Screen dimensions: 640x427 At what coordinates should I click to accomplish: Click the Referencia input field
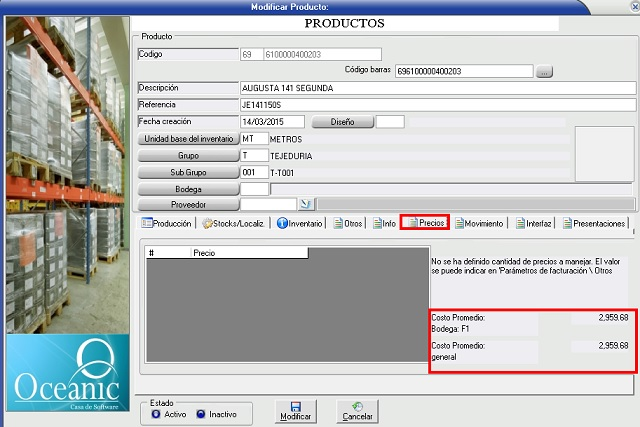tap(437, 104)
